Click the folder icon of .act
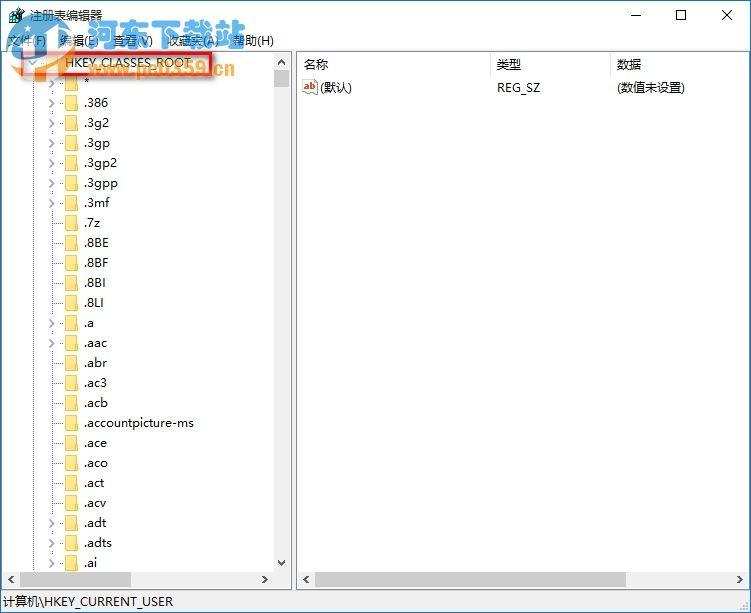This screenshot has height=613, width=751. click(x=71, y=483)
